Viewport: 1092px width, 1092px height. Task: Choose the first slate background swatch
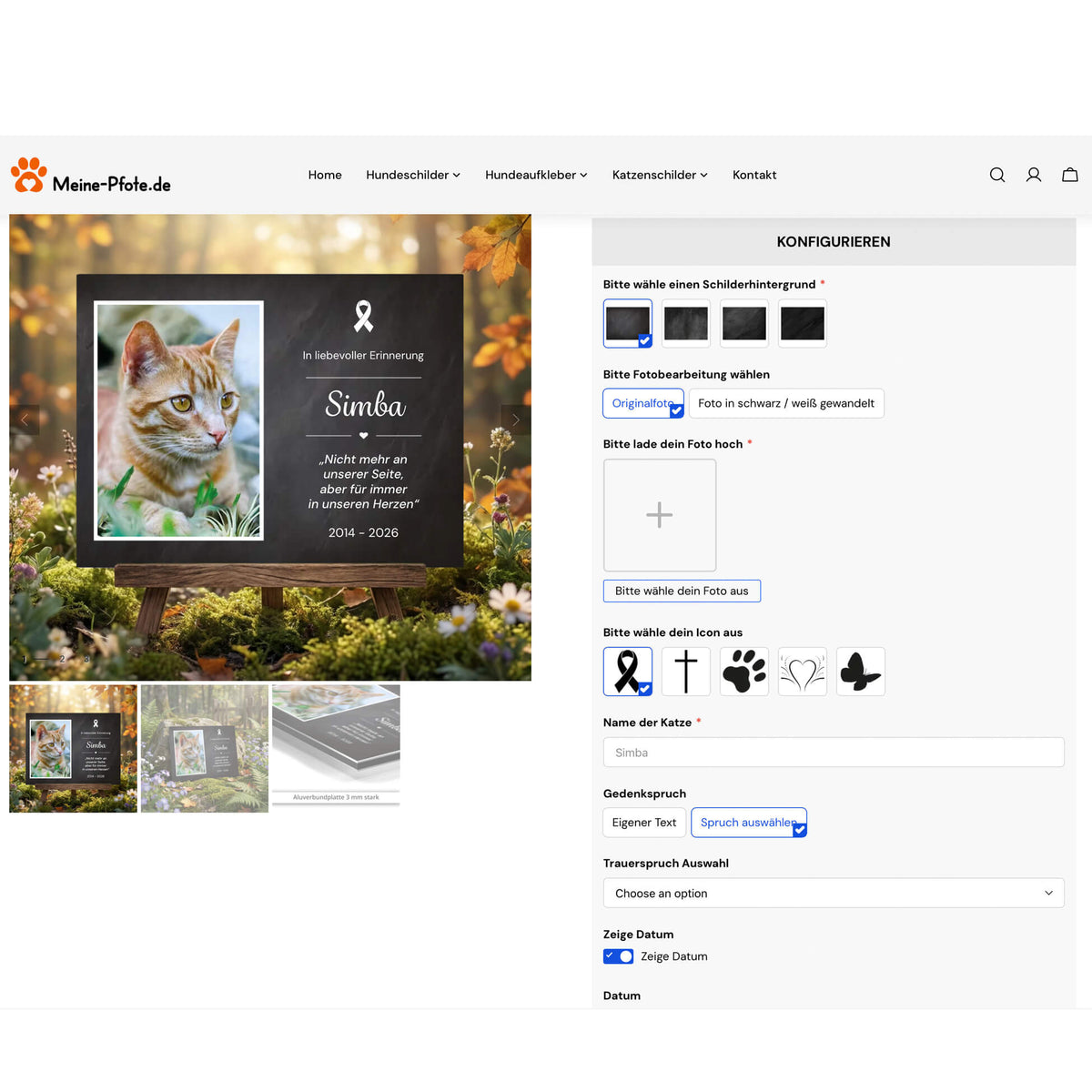(628, 323)
